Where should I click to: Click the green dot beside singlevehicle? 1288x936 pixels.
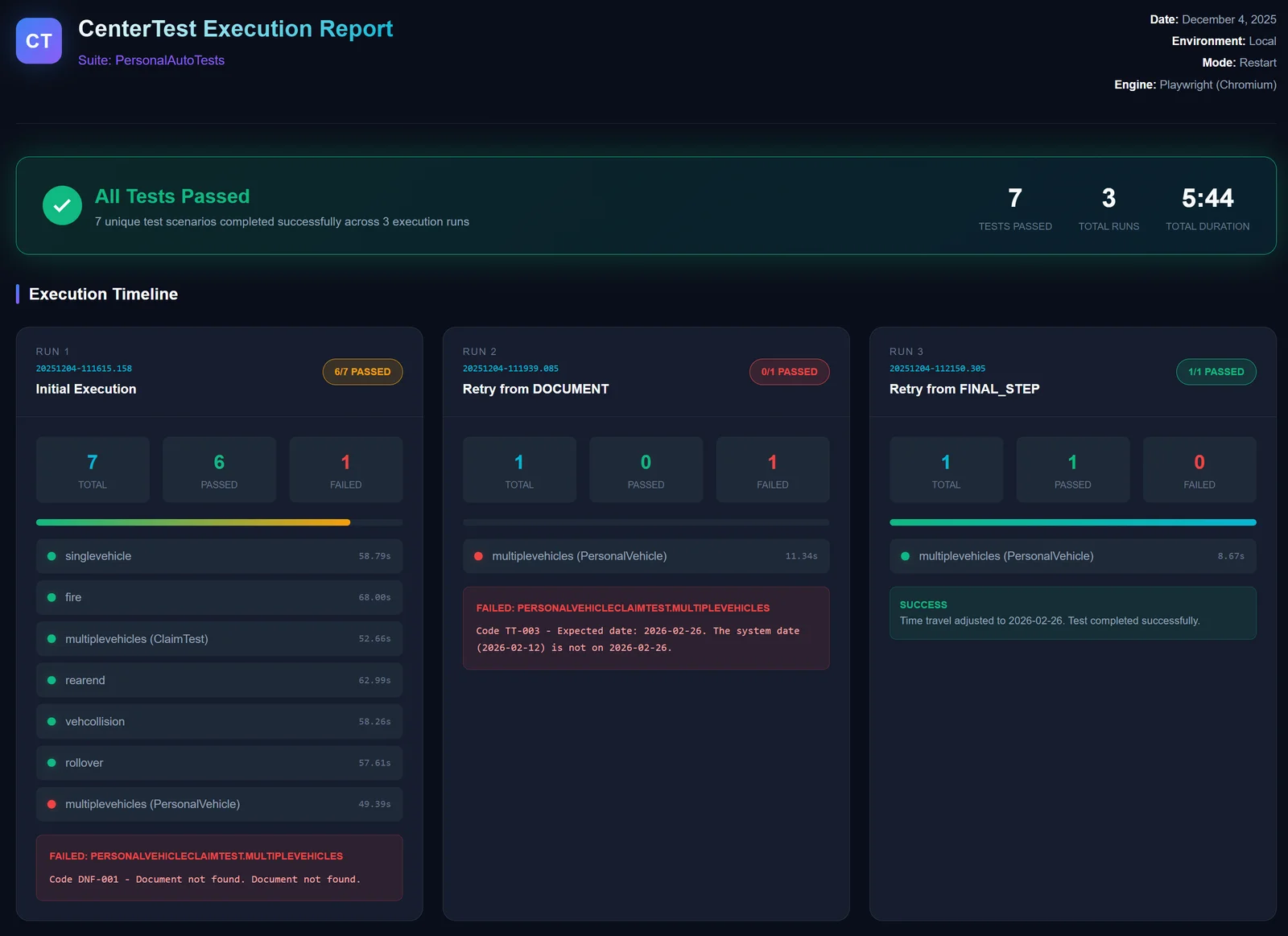coord(52,556)
